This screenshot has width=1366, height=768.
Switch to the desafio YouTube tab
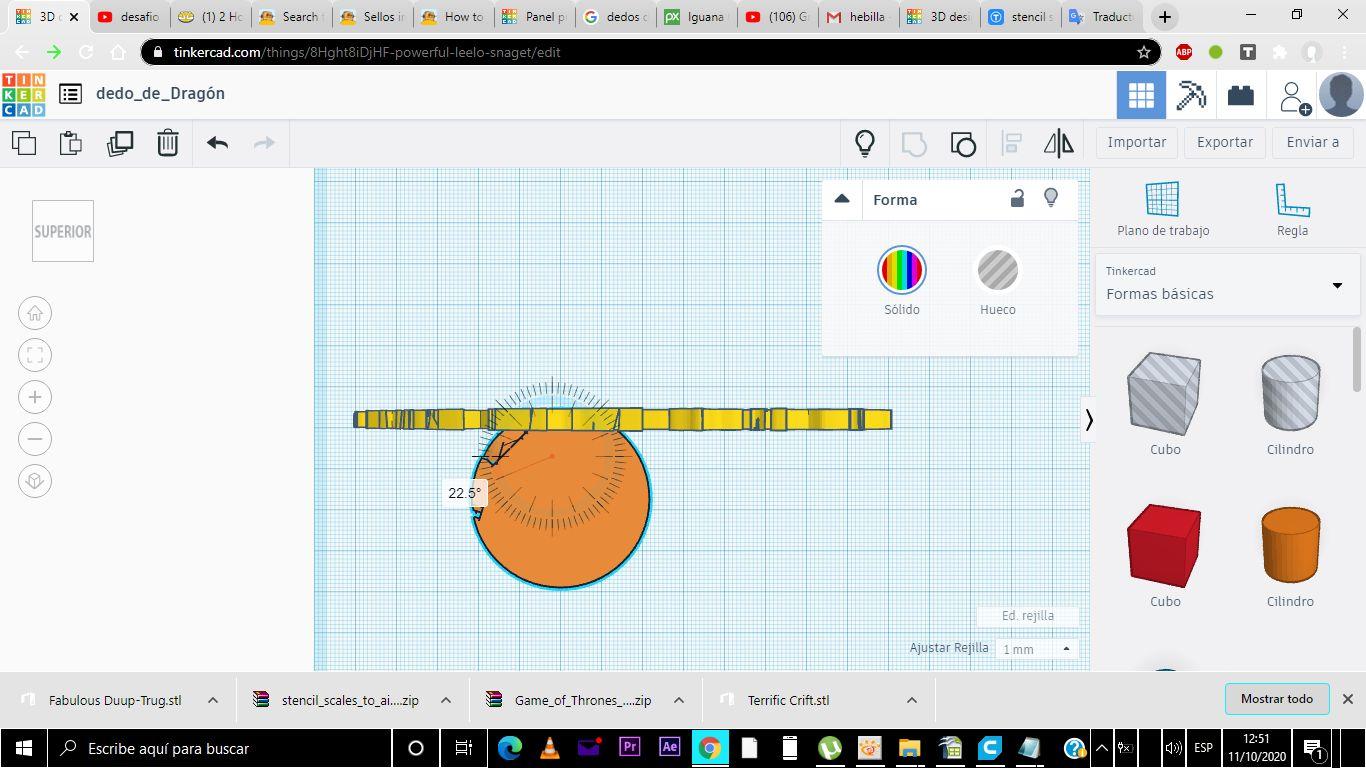pos(129,17)
